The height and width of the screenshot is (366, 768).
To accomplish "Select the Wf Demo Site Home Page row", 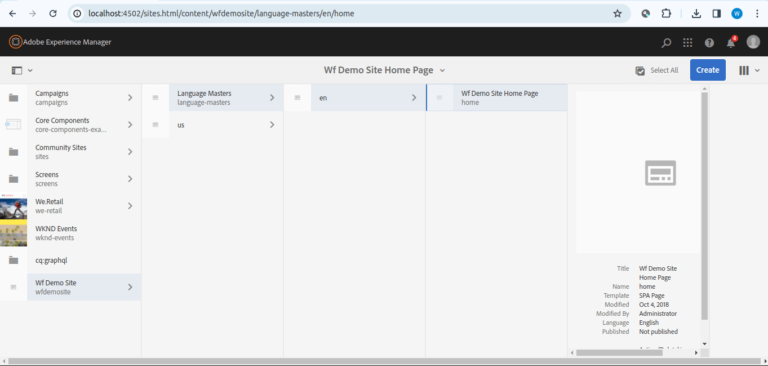I will tap(497, 98).
